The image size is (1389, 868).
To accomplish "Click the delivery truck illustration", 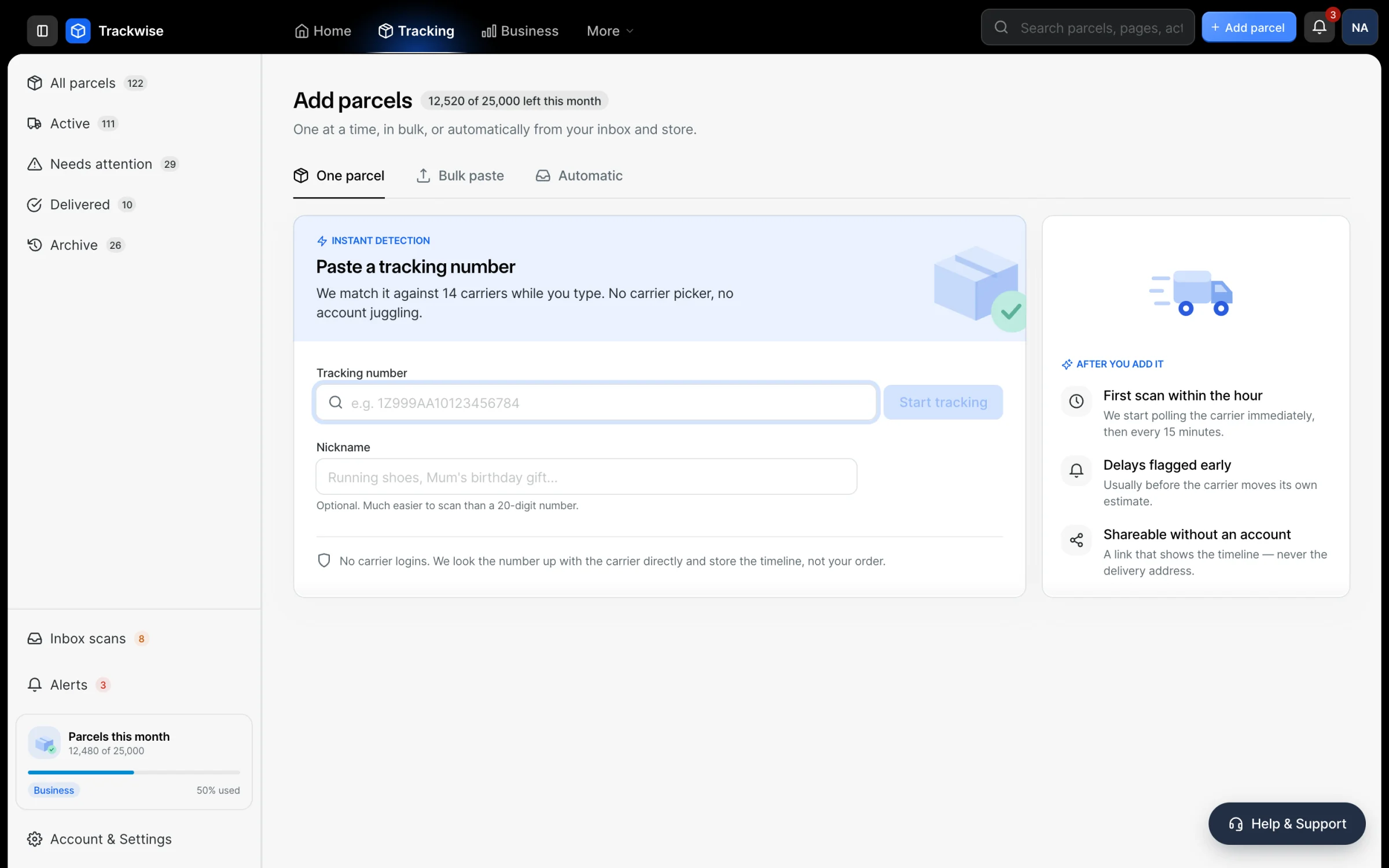I will tap(1191, 293).
